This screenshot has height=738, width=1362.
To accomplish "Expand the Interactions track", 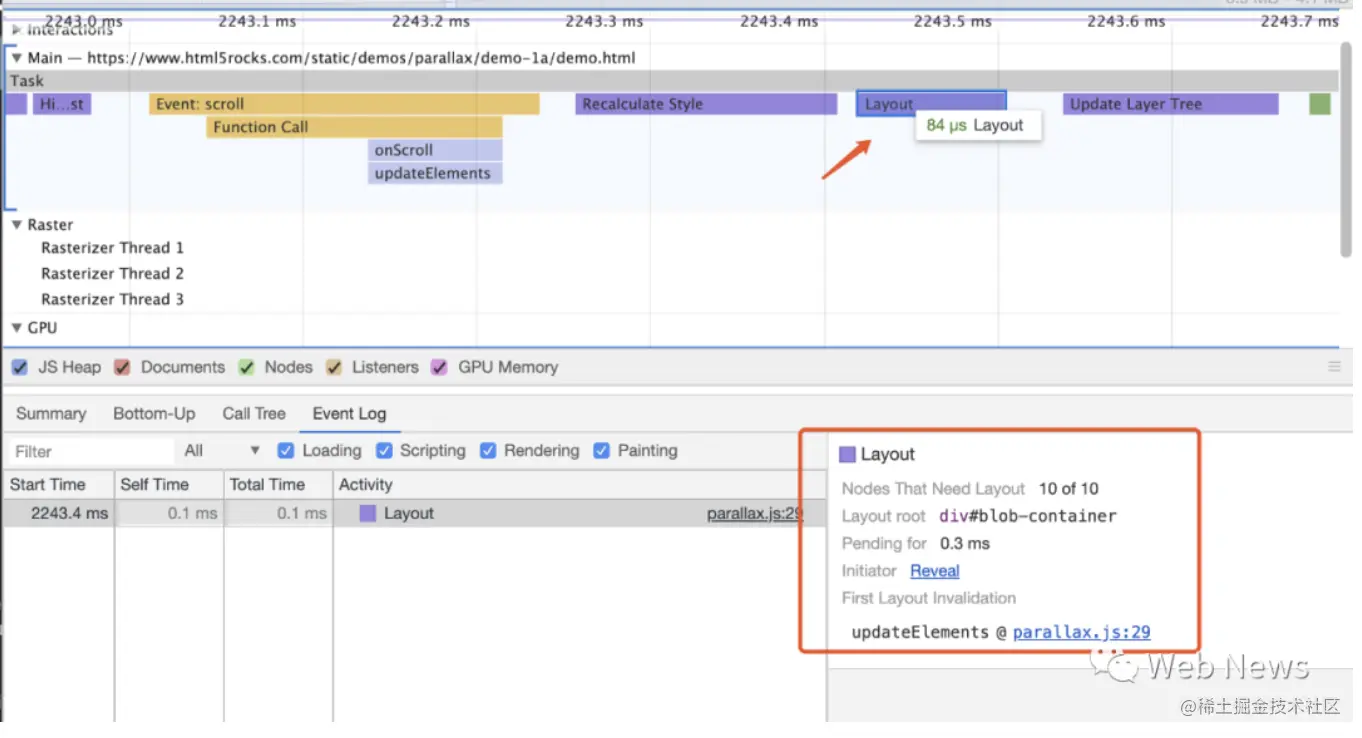I will tap(17, 30).
